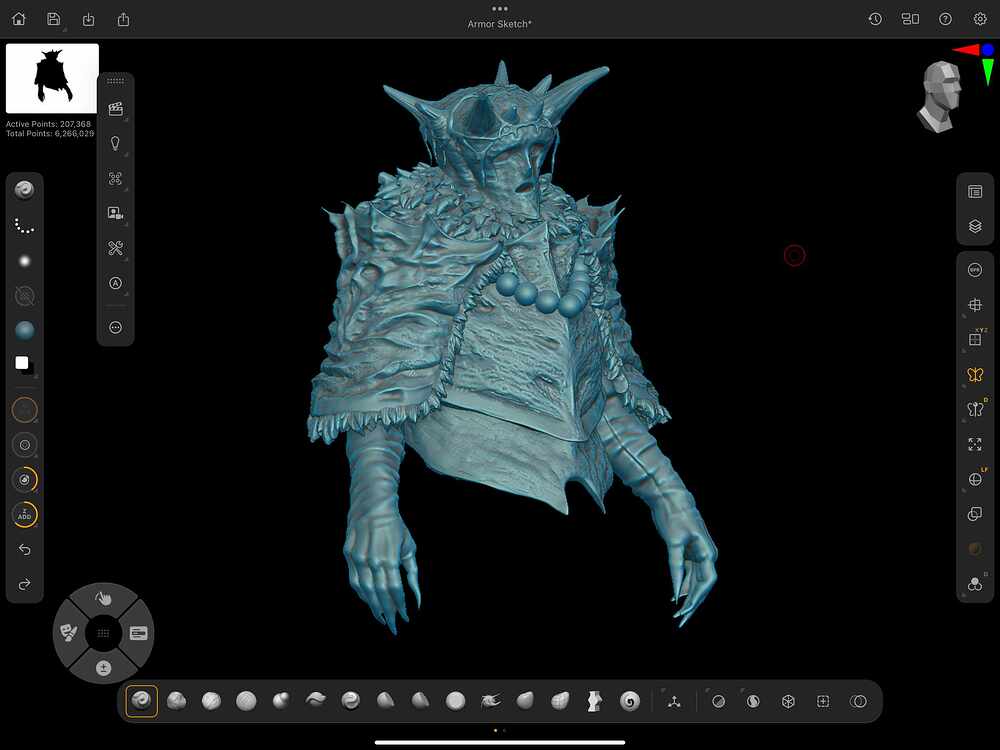Viewport: 1000px width, 750px height.
Task: Adjust the orange arc intensity dial
Action: [24, 480]
